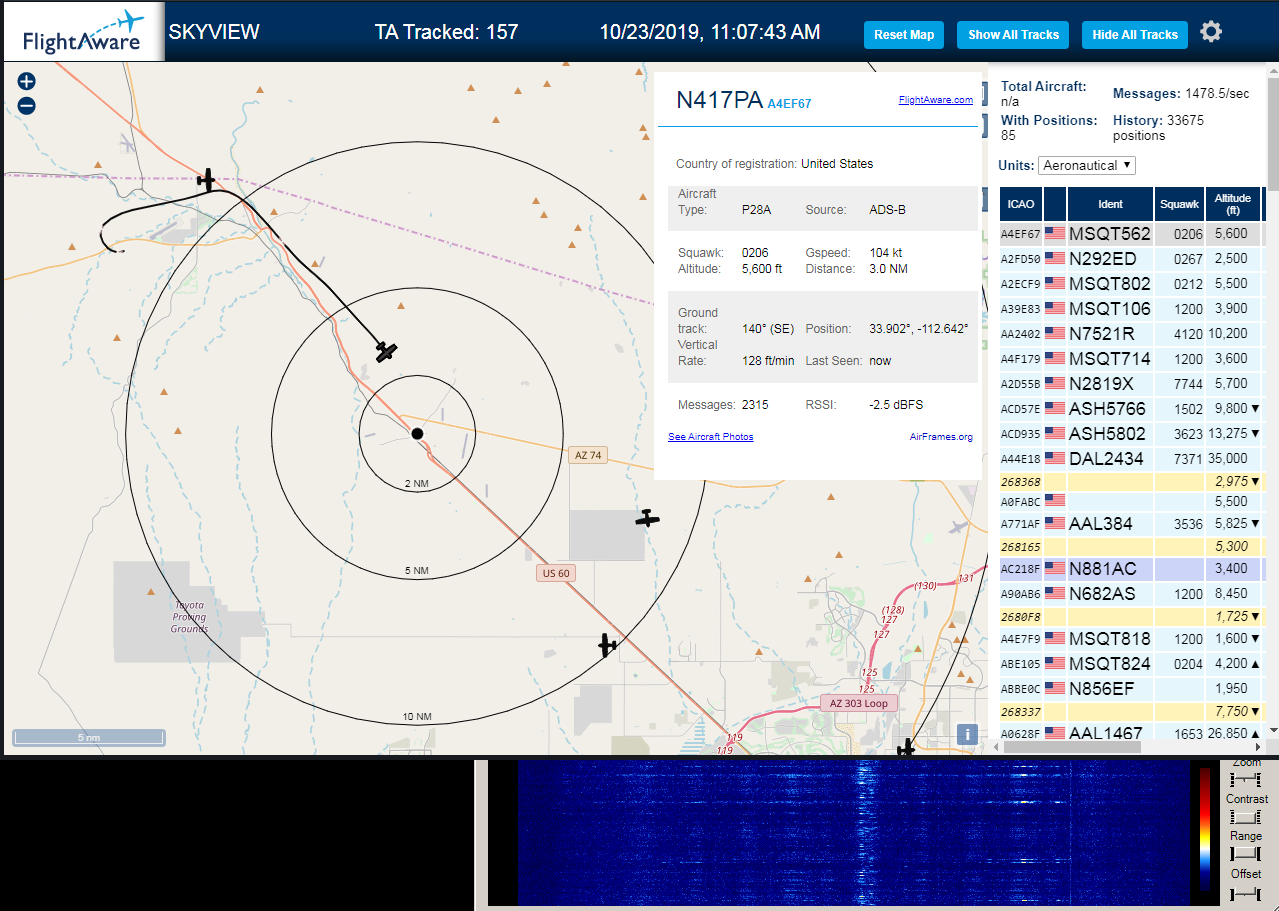Click the US flag in the N856EF row
1279x911 pixels.
click(x=1055, y=689)
